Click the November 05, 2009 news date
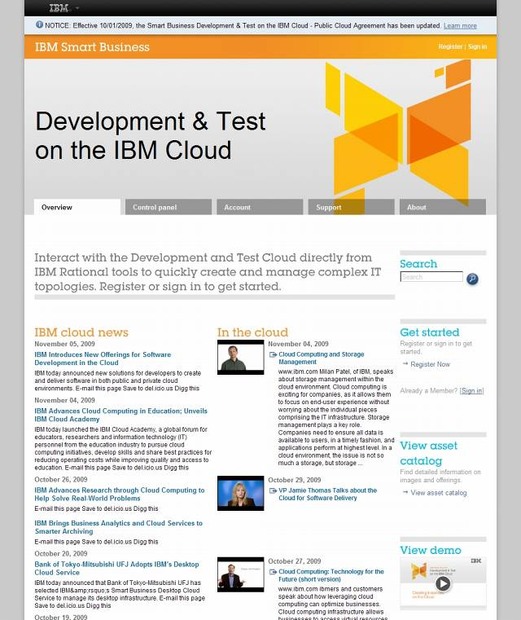This screenshot has width=521, height=620. pyautogui.click(x=64, y=344)
